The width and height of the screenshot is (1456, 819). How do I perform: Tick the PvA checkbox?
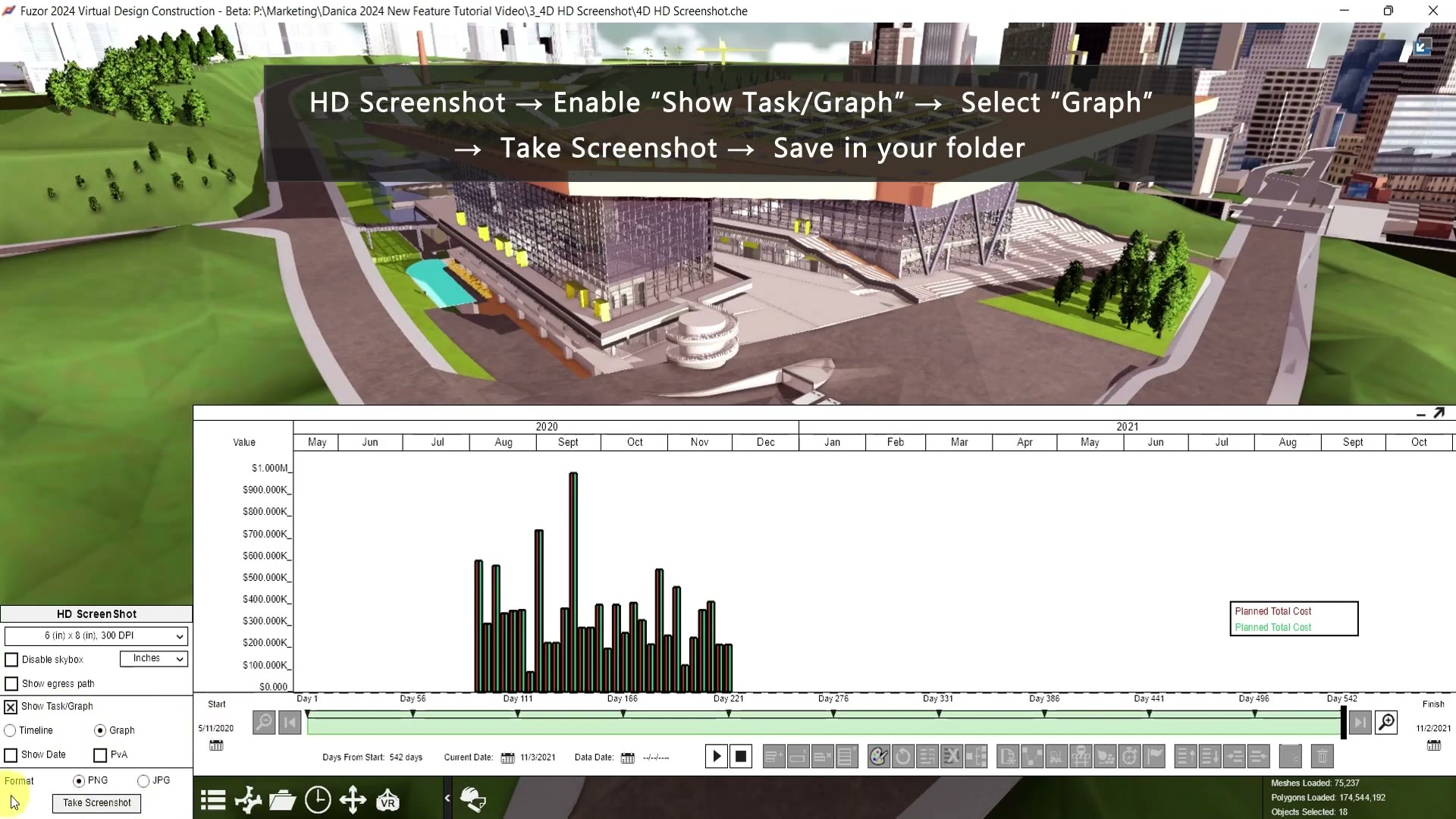[100, 755]
